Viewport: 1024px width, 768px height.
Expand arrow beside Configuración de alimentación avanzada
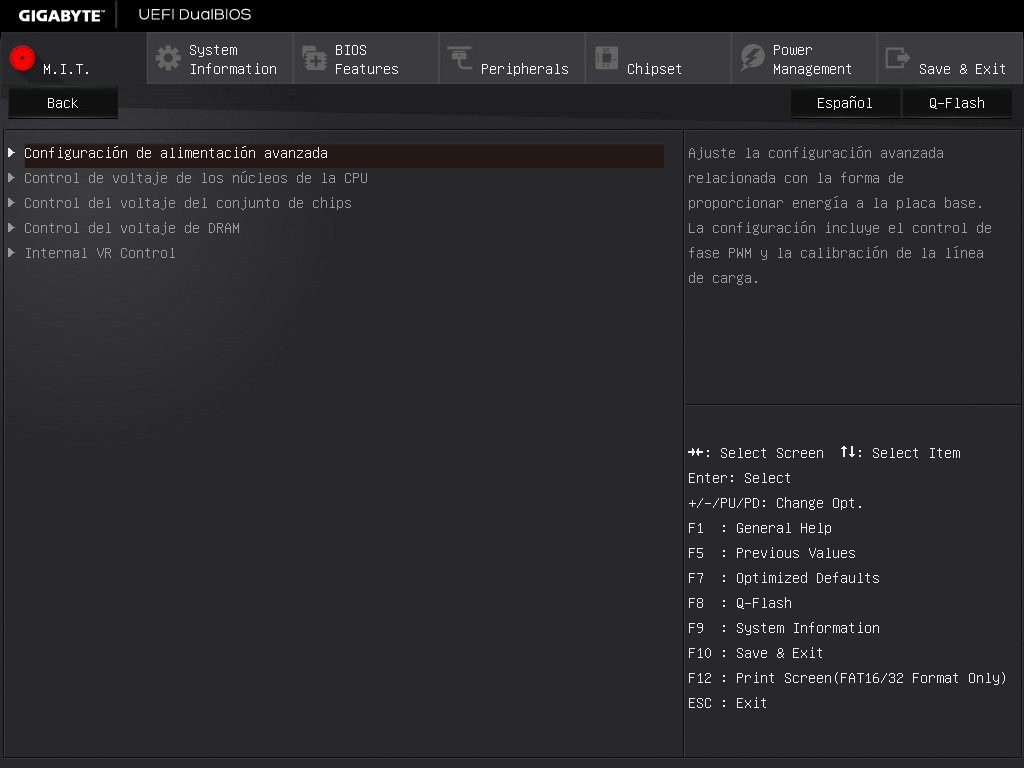click(11, 153)
